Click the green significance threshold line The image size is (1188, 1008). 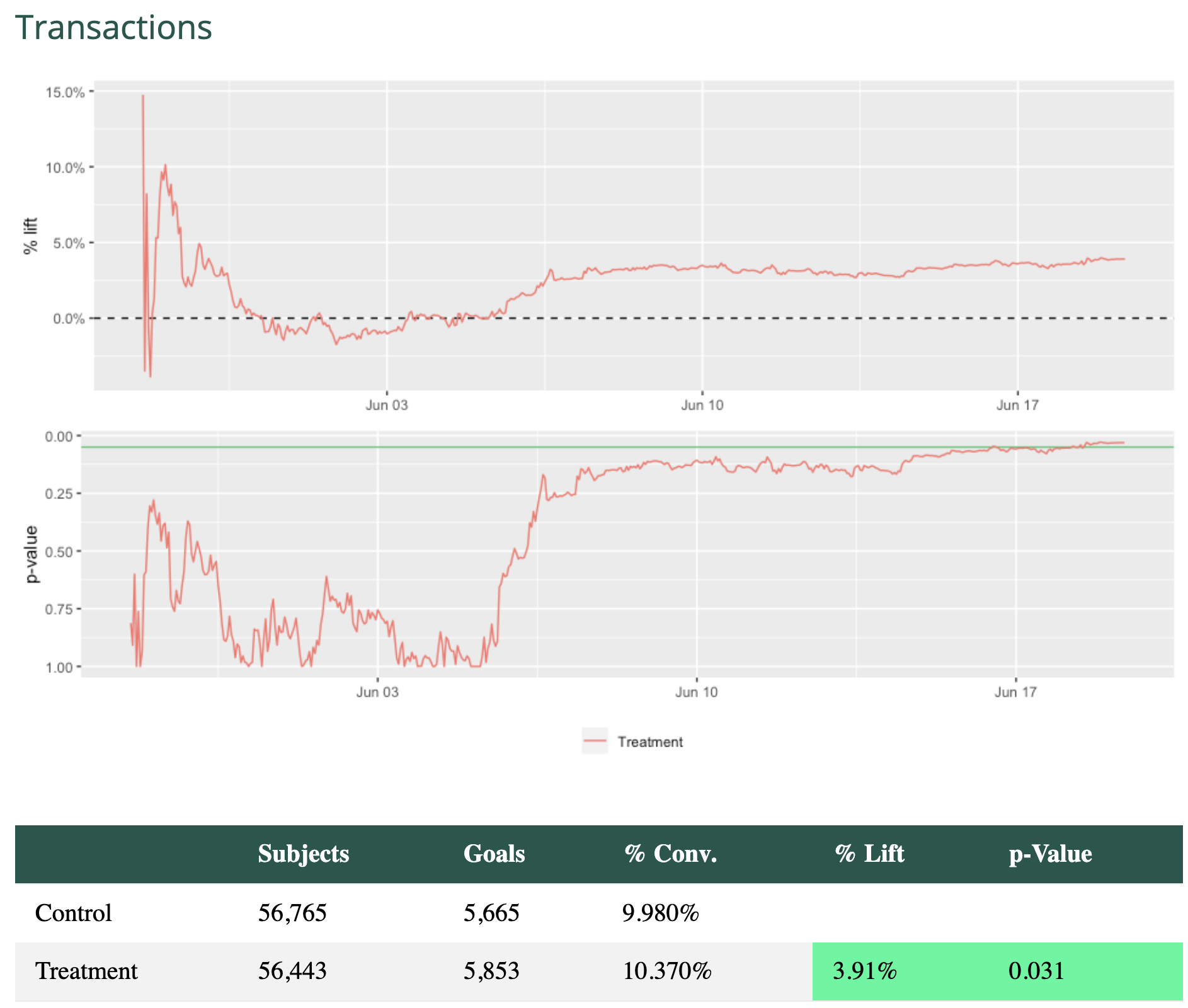(441, 447)
